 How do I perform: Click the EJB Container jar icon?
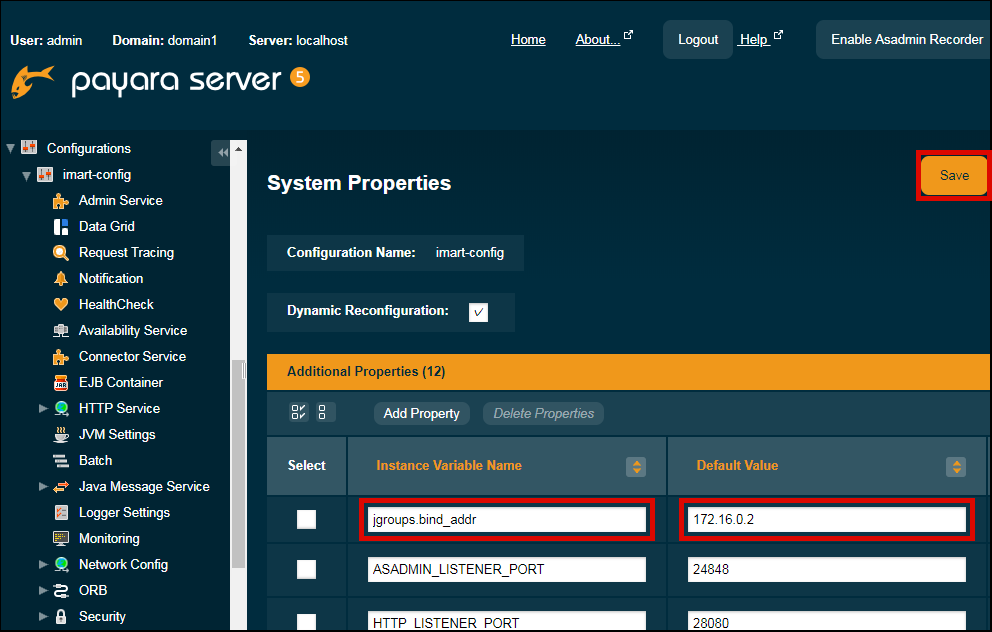click(x=60, y=383)
